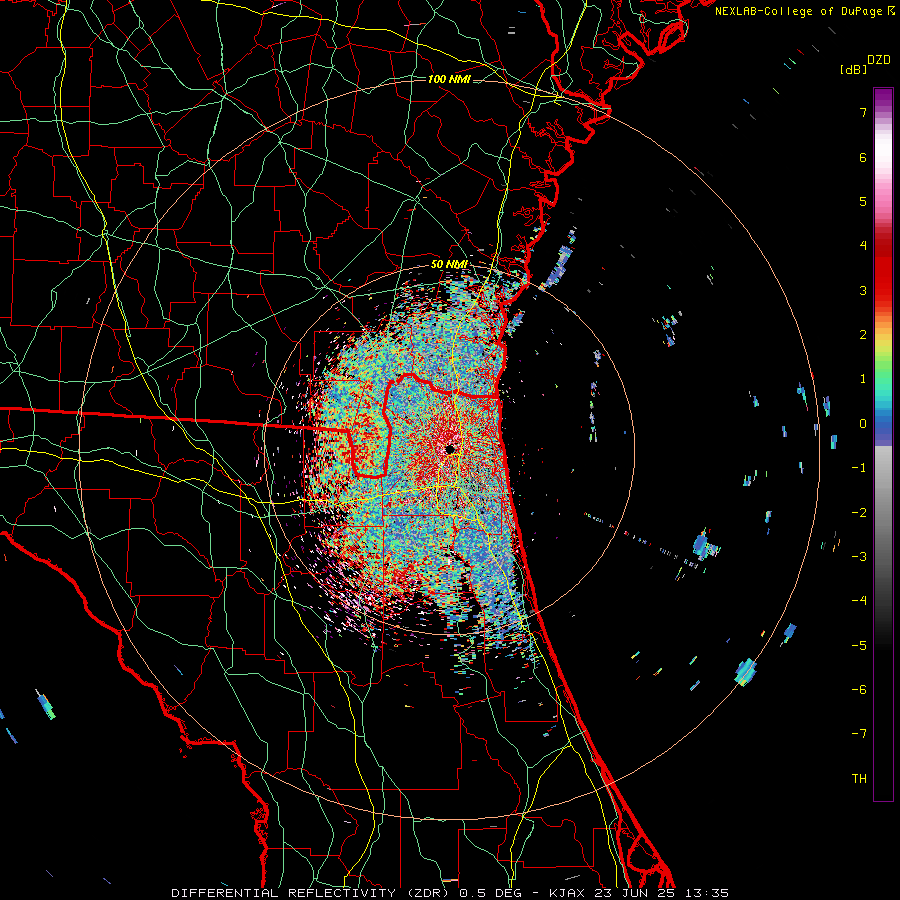Click the -4 value on color scale
This screenshot has width=900, height=900.
pos(859,601)
